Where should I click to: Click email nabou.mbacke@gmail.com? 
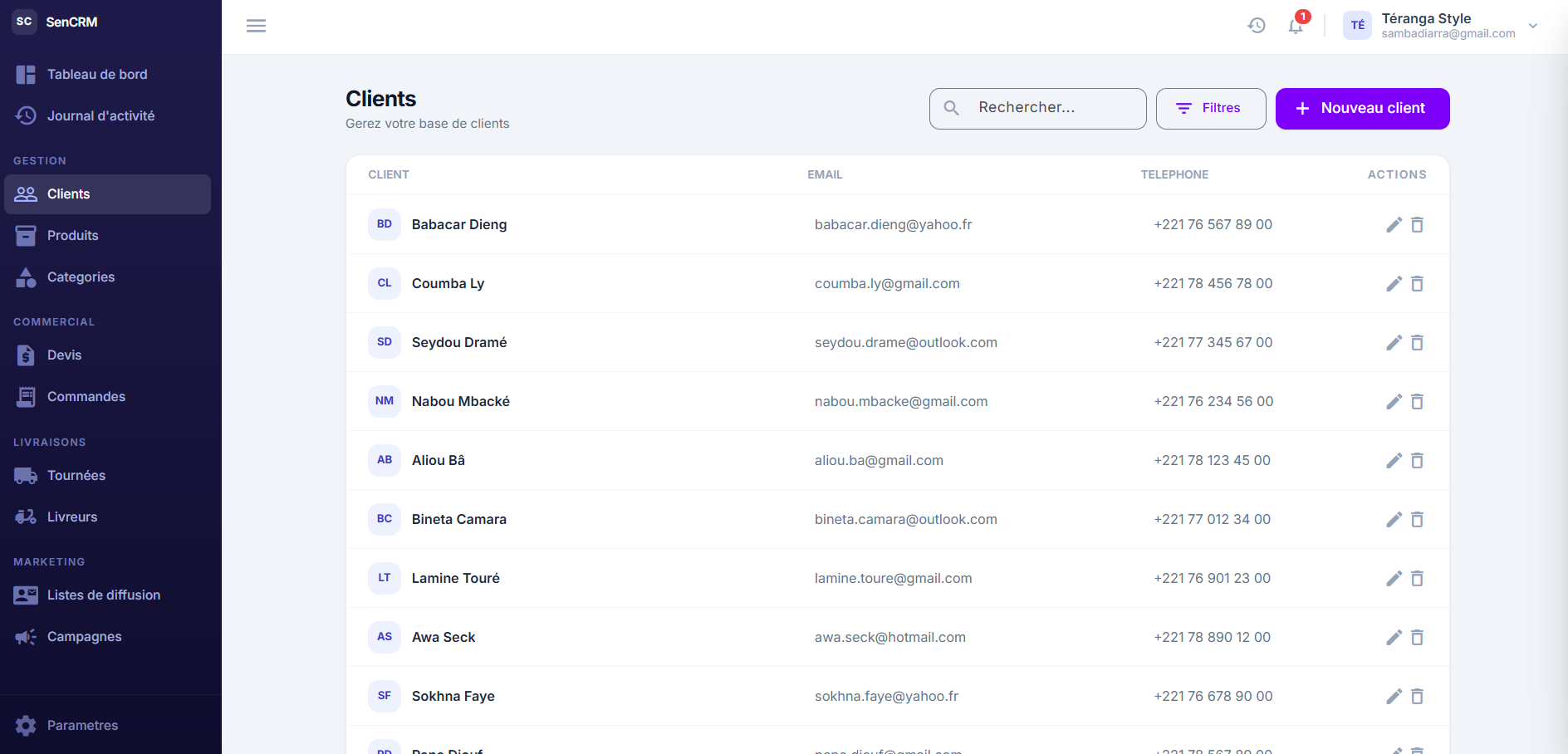[x=901, y=402]
